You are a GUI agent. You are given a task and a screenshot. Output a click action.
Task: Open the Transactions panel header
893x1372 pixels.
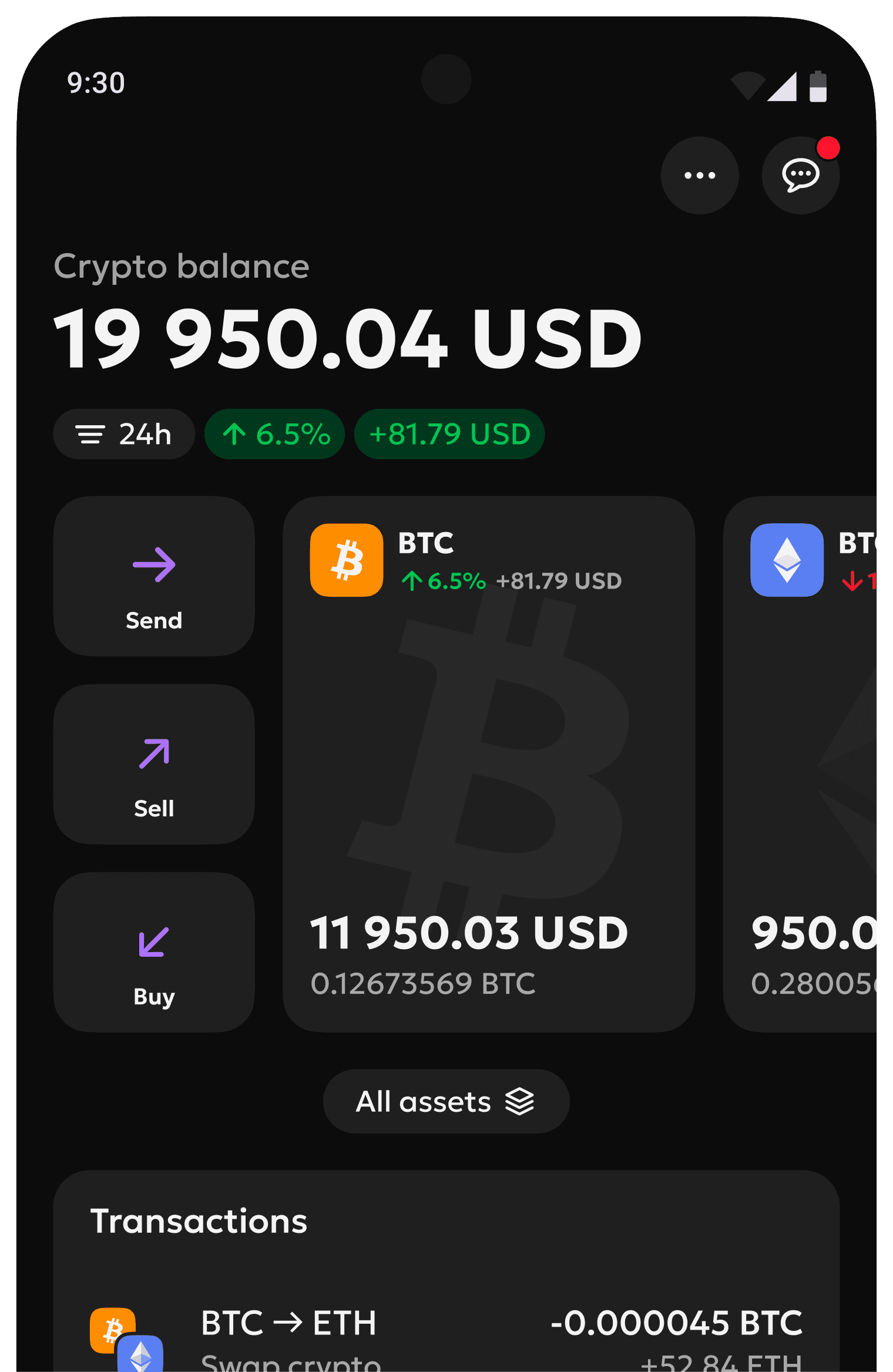[199, 1220]
